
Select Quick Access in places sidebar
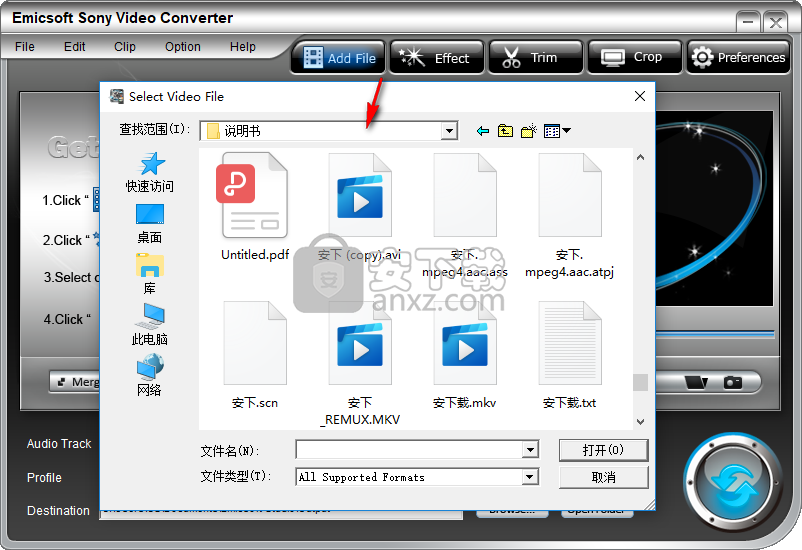coord(150,172)
